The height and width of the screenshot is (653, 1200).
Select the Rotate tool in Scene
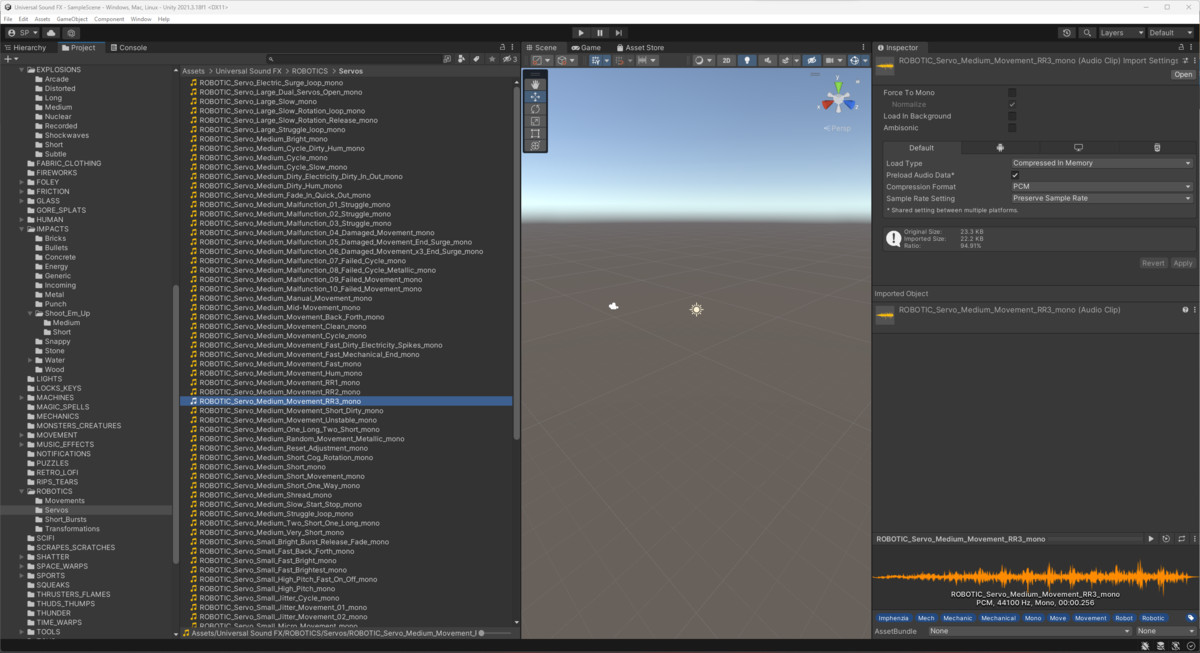point(536,109)
